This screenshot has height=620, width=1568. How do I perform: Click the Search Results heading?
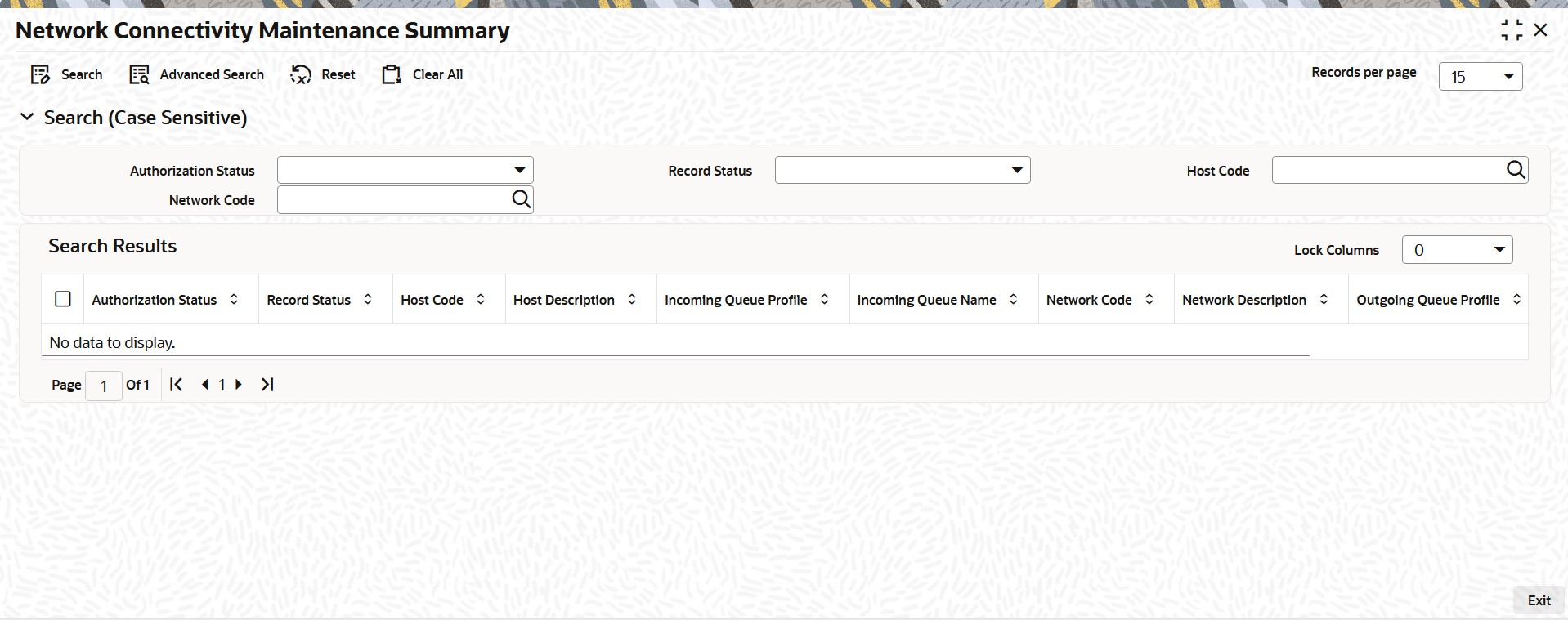point(112,246)
